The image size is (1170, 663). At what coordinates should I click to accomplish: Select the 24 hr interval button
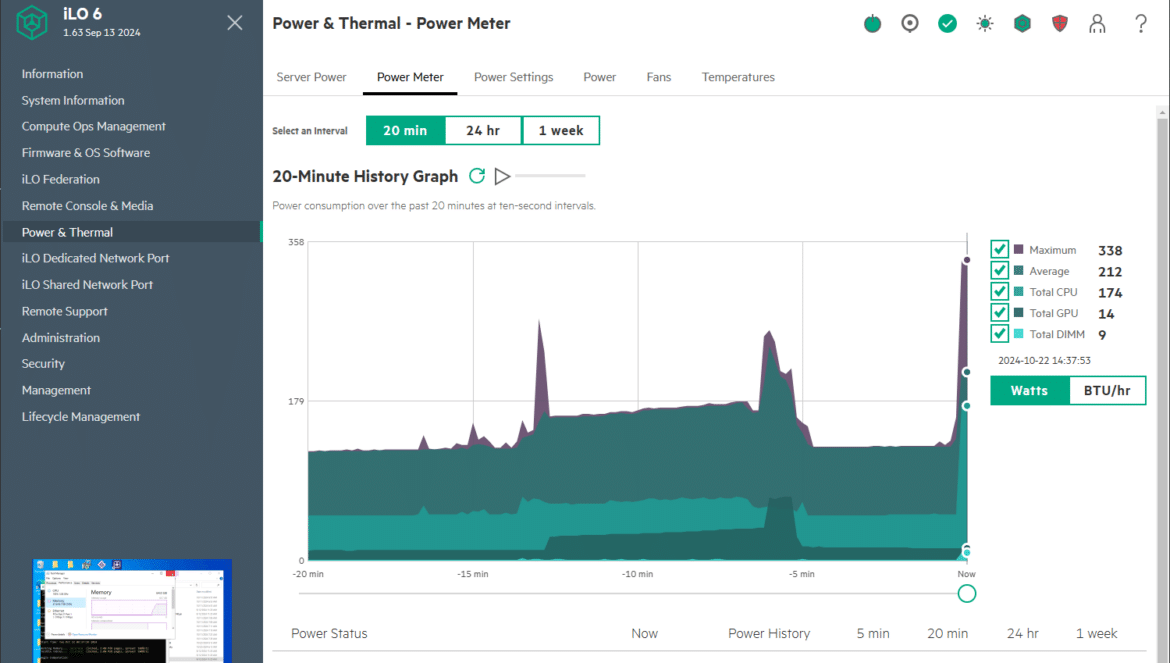[x=483, y=131]
